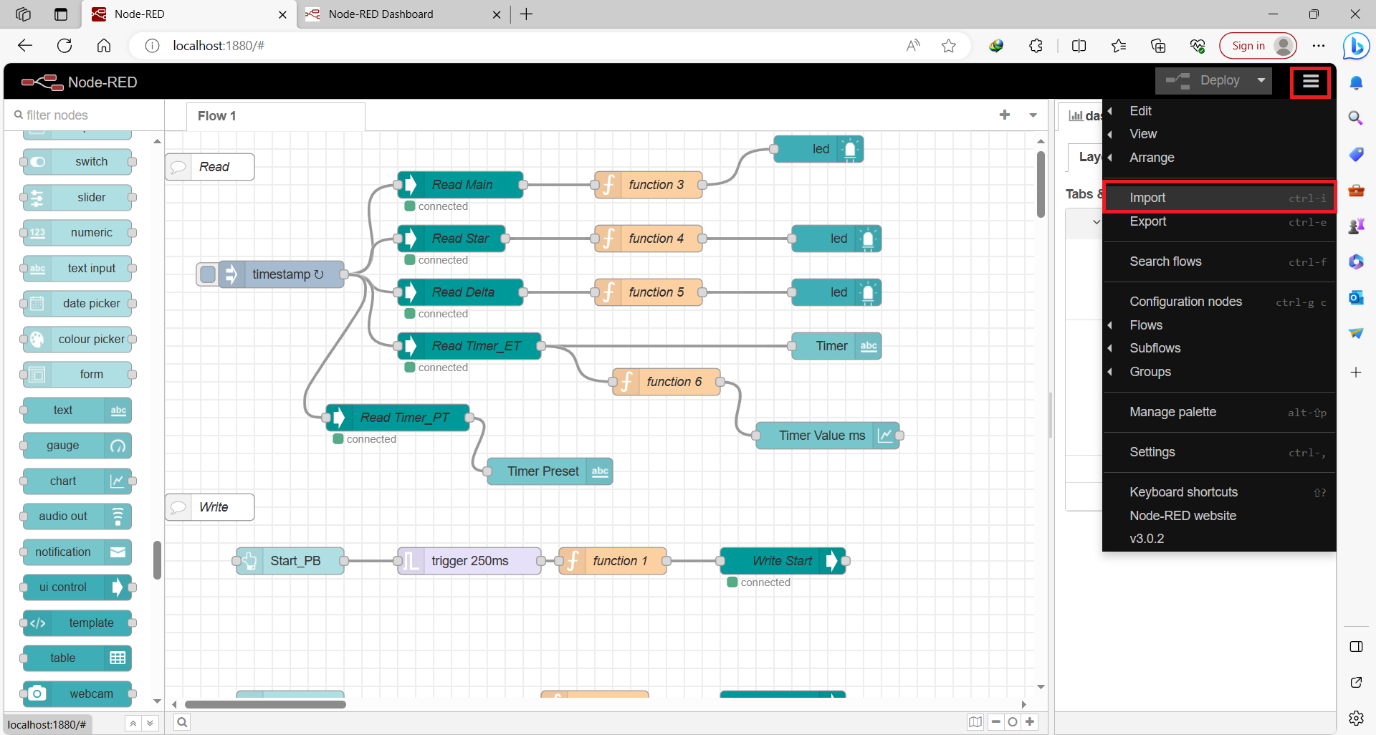Screen dimensions: 1376x735
Task: Expand the Subflows submenu
Action: click(1156, 347)
